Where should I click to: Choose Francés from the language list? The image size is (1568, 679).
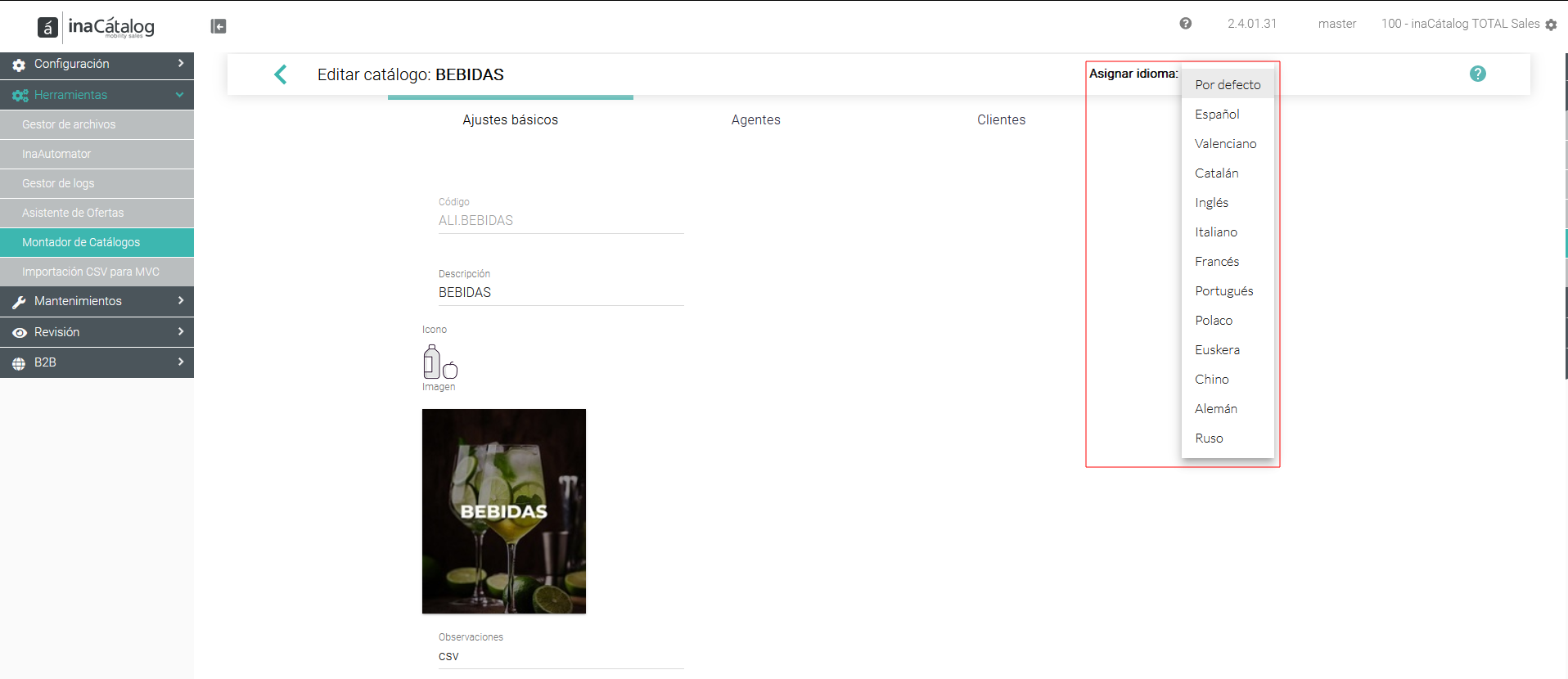click(x=1228, y=261)
